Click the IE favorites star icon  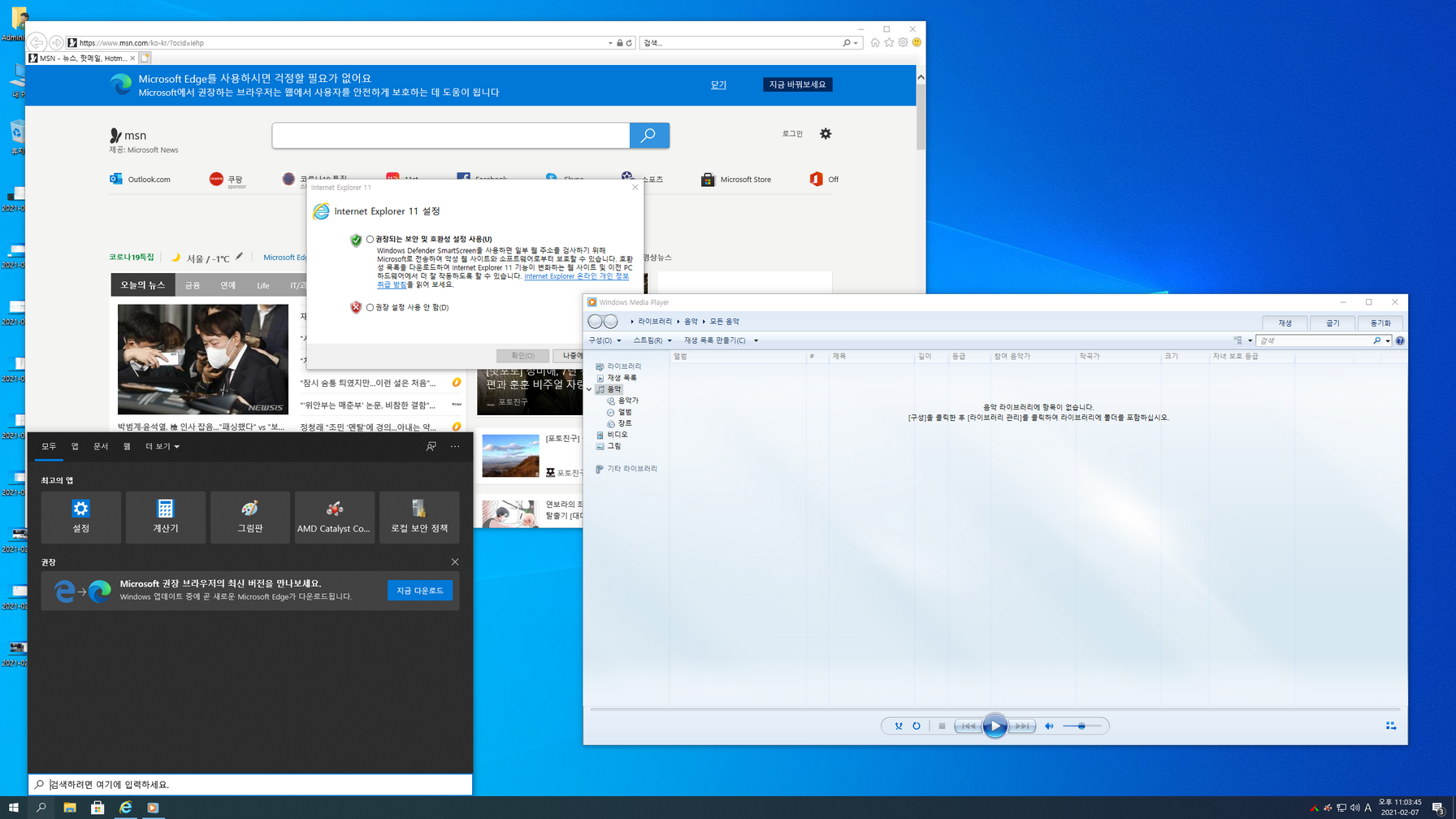889,43
